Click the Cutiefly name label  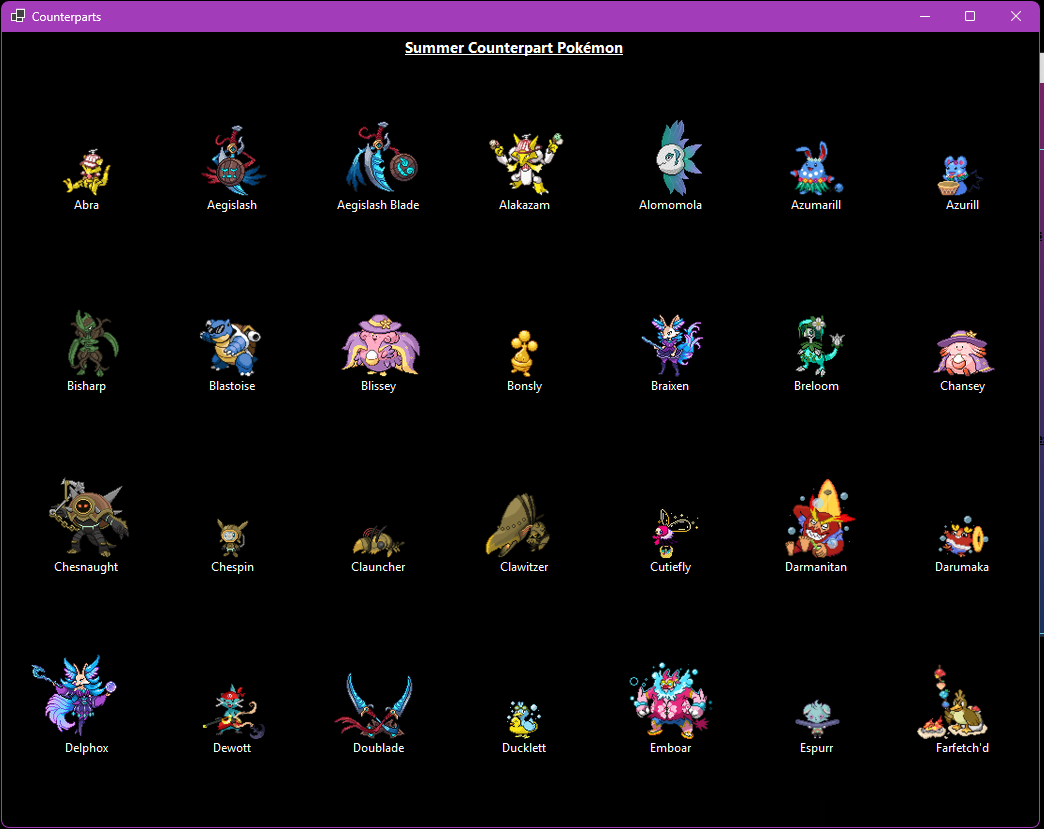coord(670,567)
